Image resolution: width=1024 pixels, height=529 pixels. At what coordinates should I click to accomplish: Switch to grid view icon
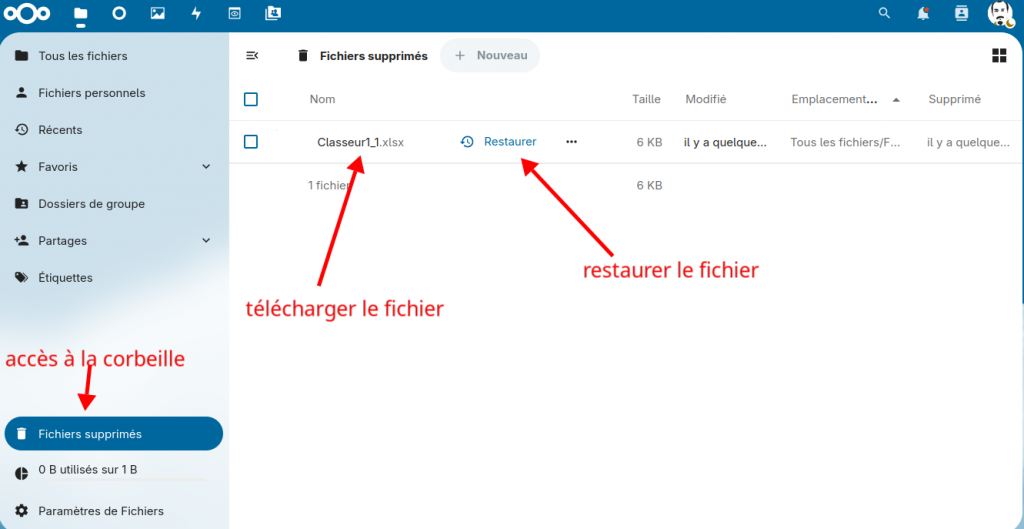click(999, 56)
